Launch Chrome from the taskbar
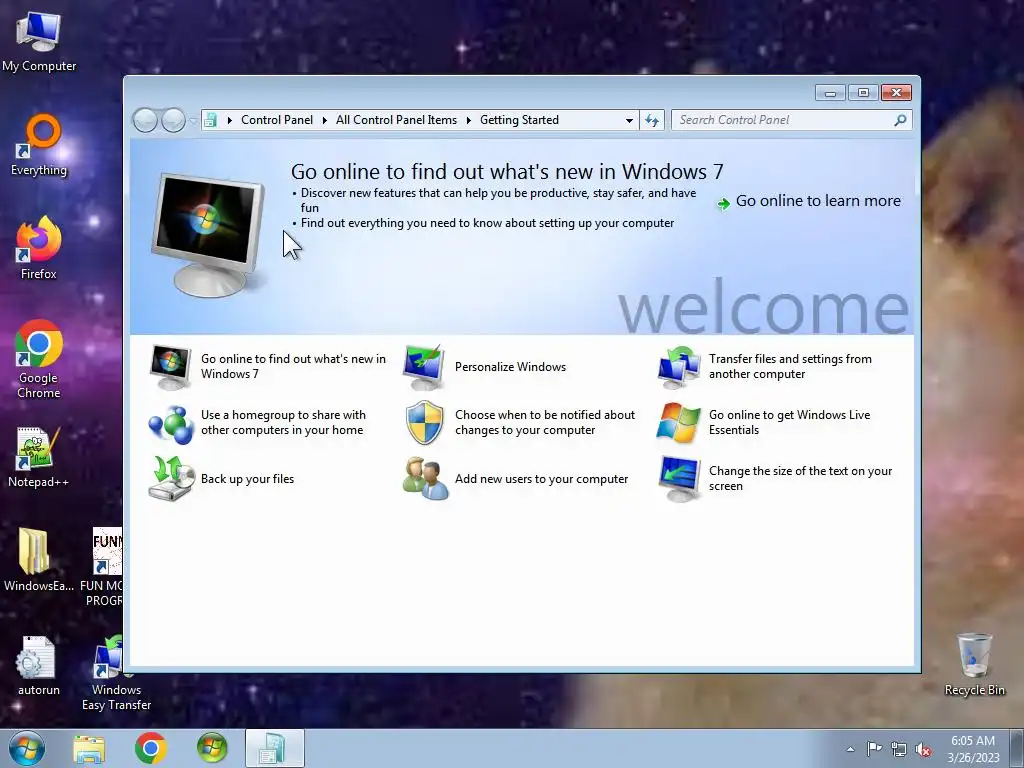This screenshot has width=1024, height=768. point(150,749)
